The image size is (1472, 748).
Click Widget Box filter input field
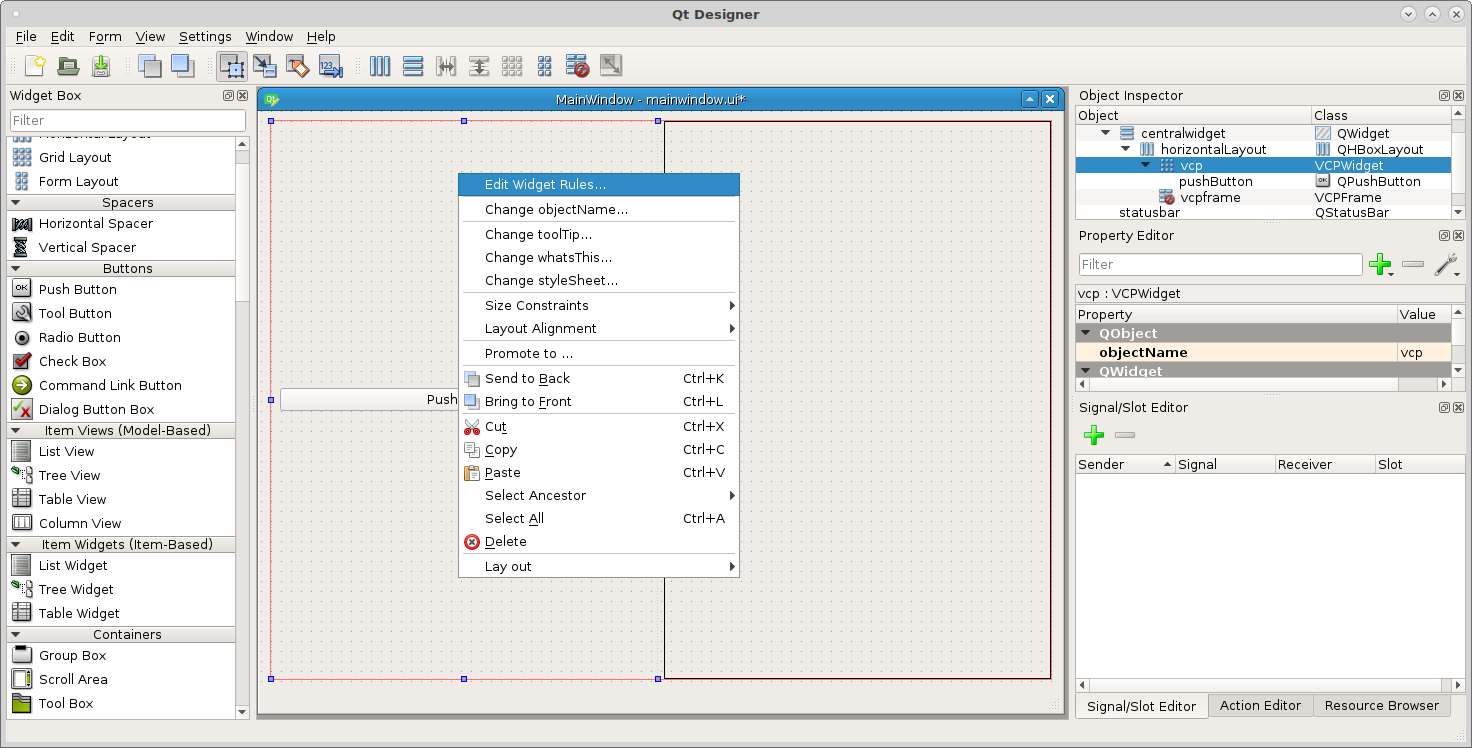[127, 120]
